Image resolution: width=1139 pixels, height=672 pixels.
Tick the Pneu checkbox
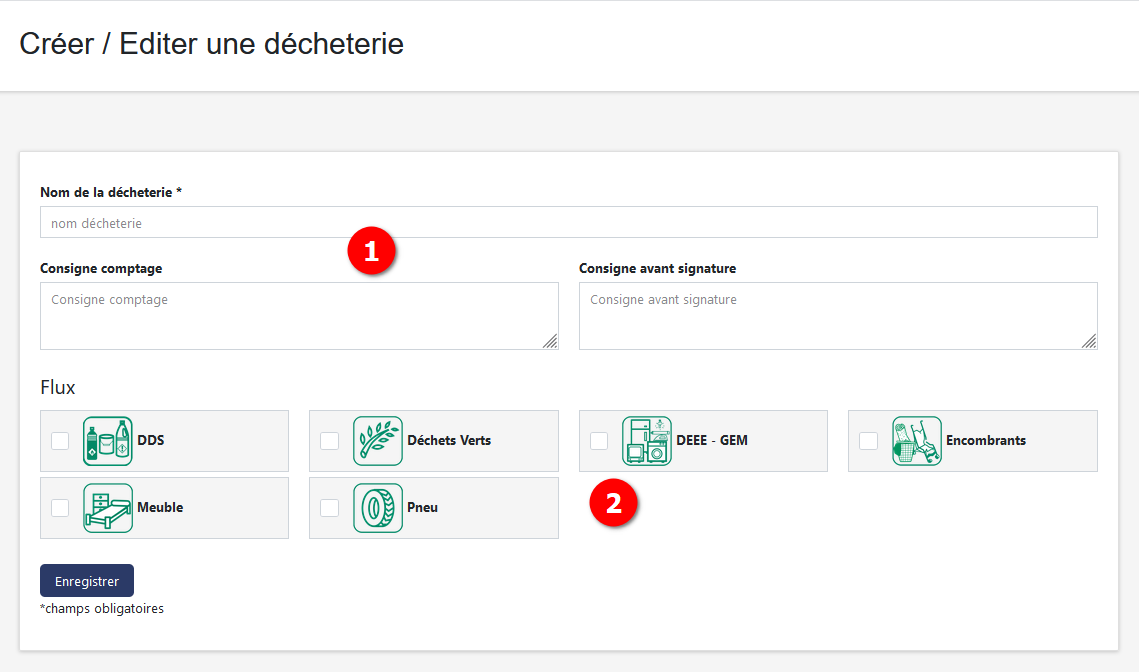329,507
